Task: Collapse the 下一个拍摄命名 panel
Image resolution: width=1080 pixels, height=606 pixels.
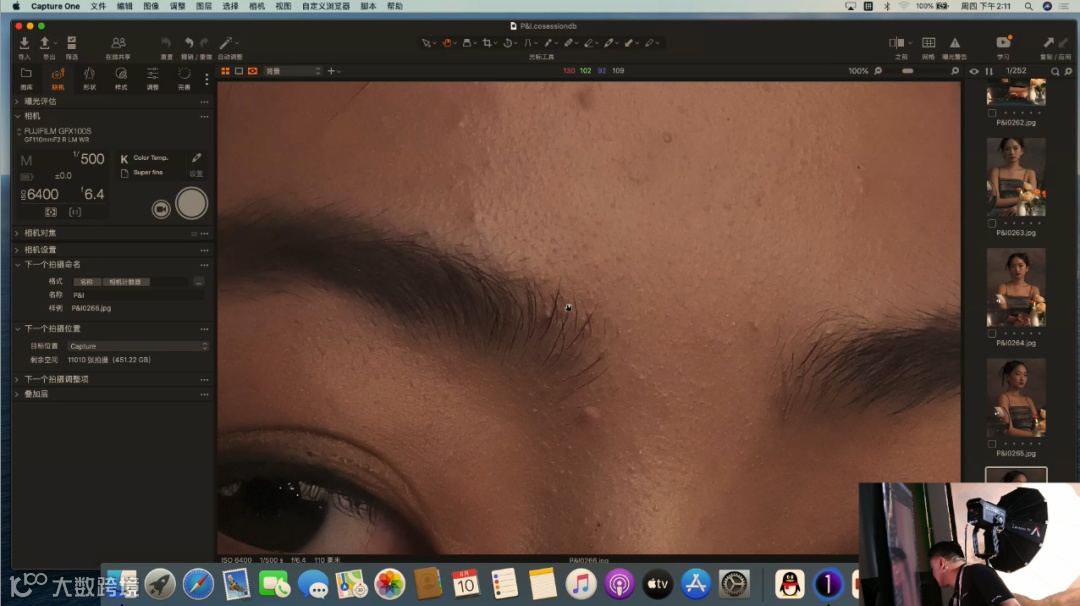Action: click(17, 264)
